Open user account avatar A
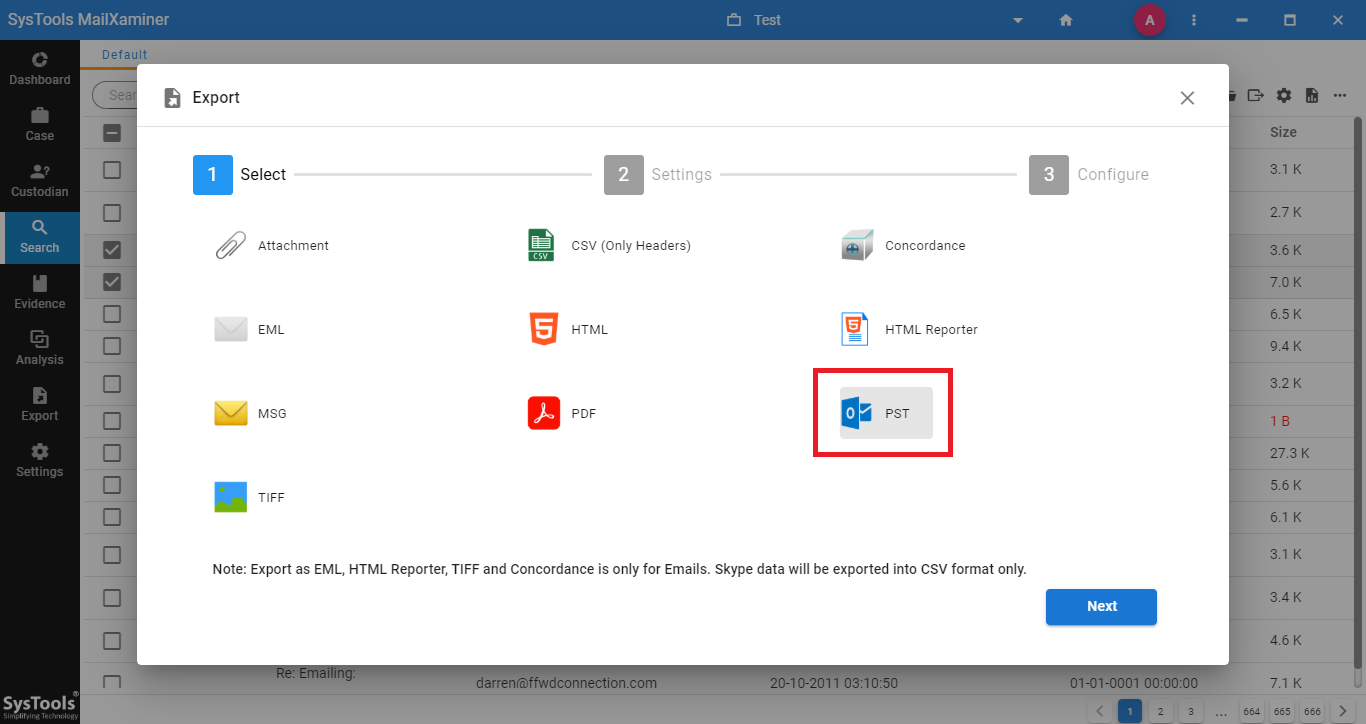This screenshot has width=1366, height=724. pyautogui.click(x=1150, y=20)
